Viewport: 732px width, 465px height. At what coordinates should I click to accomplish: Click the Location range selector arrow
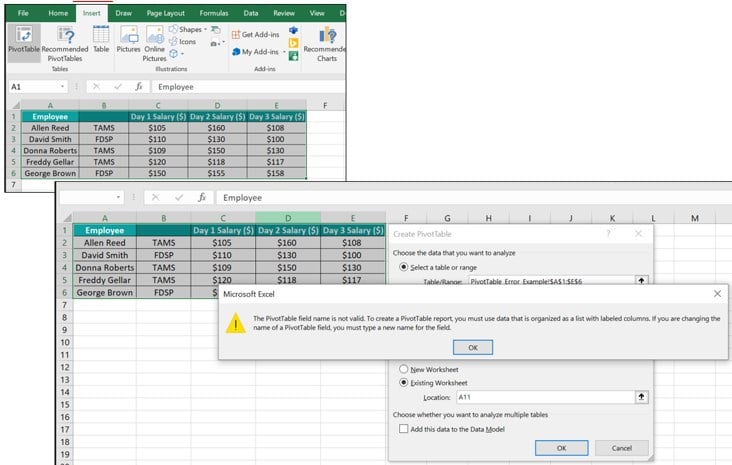pos(641,397)
